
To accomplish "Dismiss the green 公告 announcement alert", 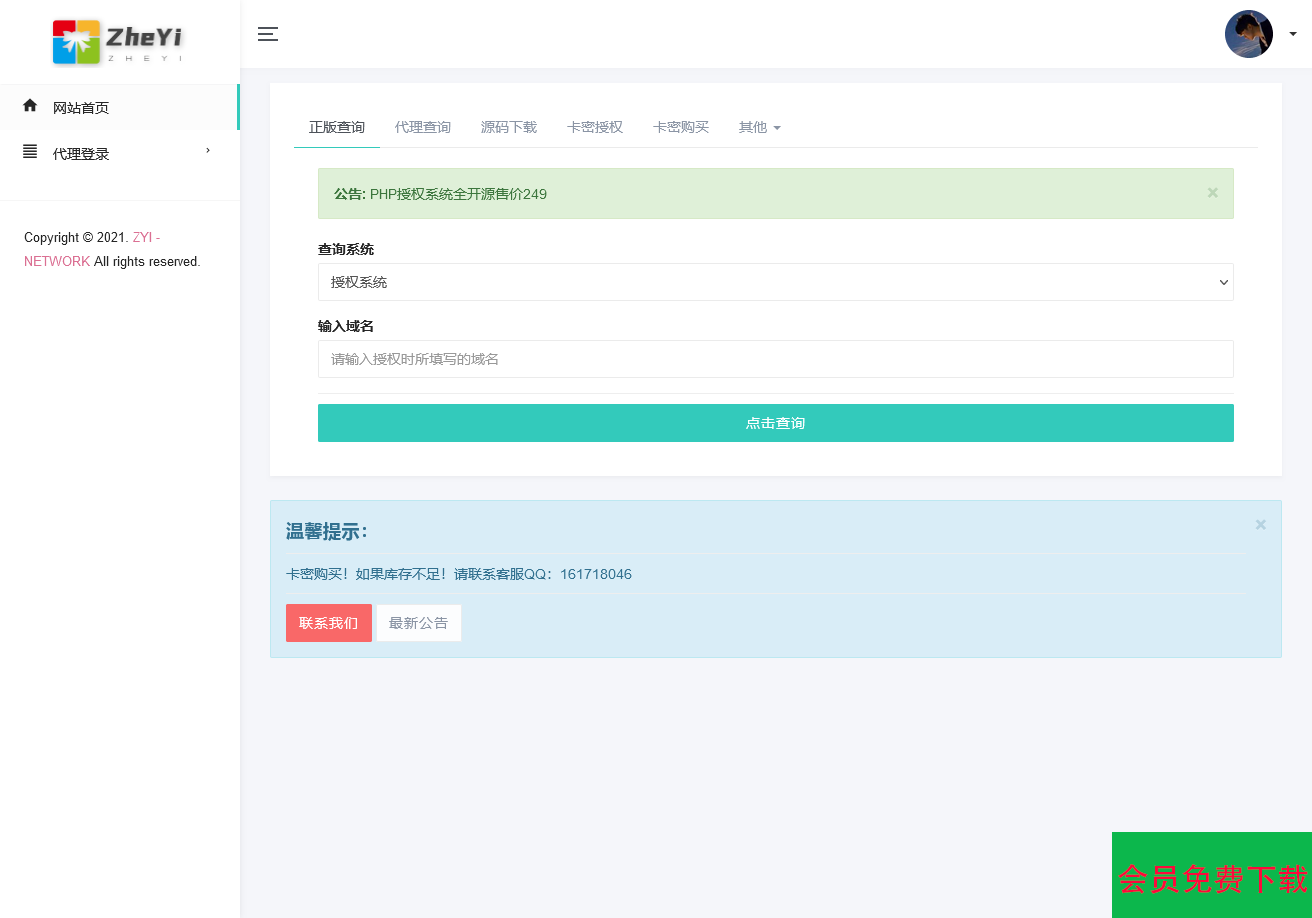I will pyautogui.click(x=1212, y=193).
